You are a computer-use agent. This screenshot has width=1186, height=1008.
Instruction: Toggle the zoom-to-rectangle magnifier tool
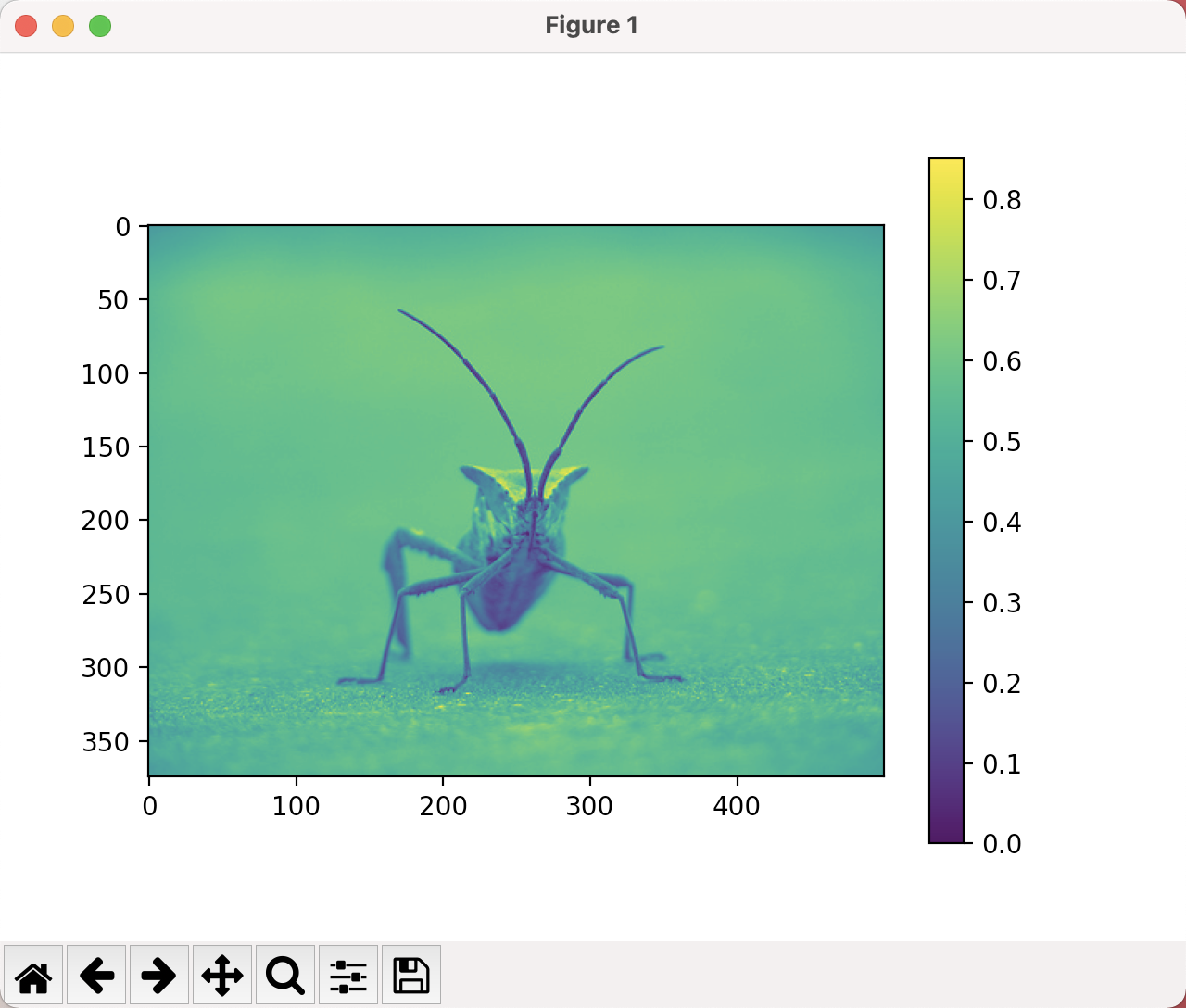pyautogui.click(x=285, y=975)
